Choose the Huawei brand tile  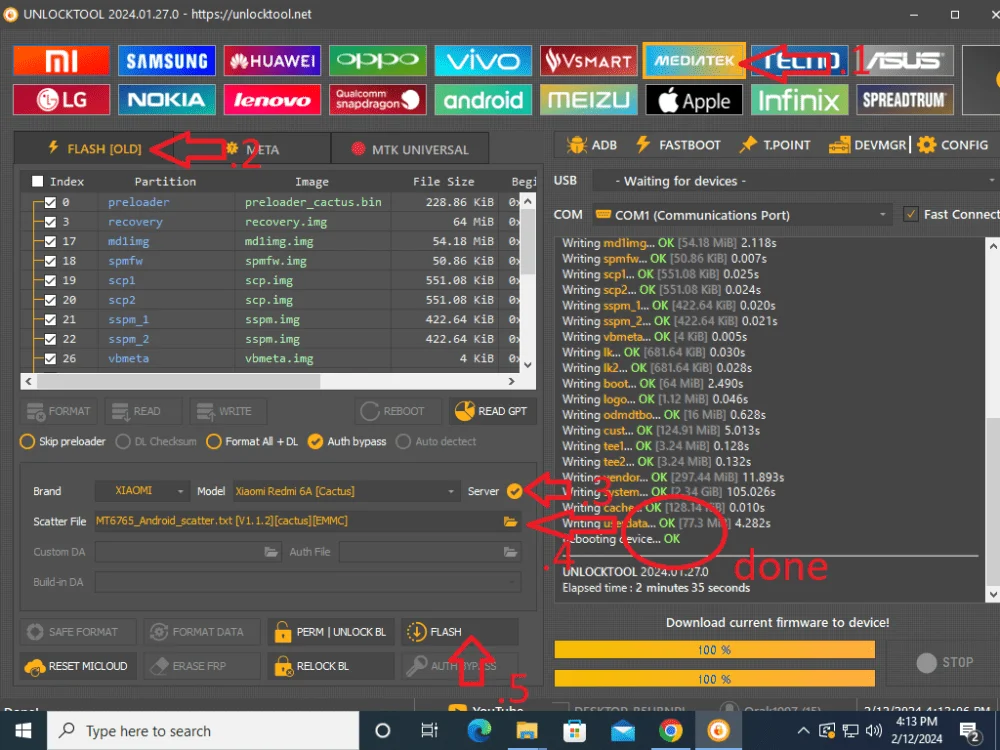pyautogui.click(x=272, y=61)
